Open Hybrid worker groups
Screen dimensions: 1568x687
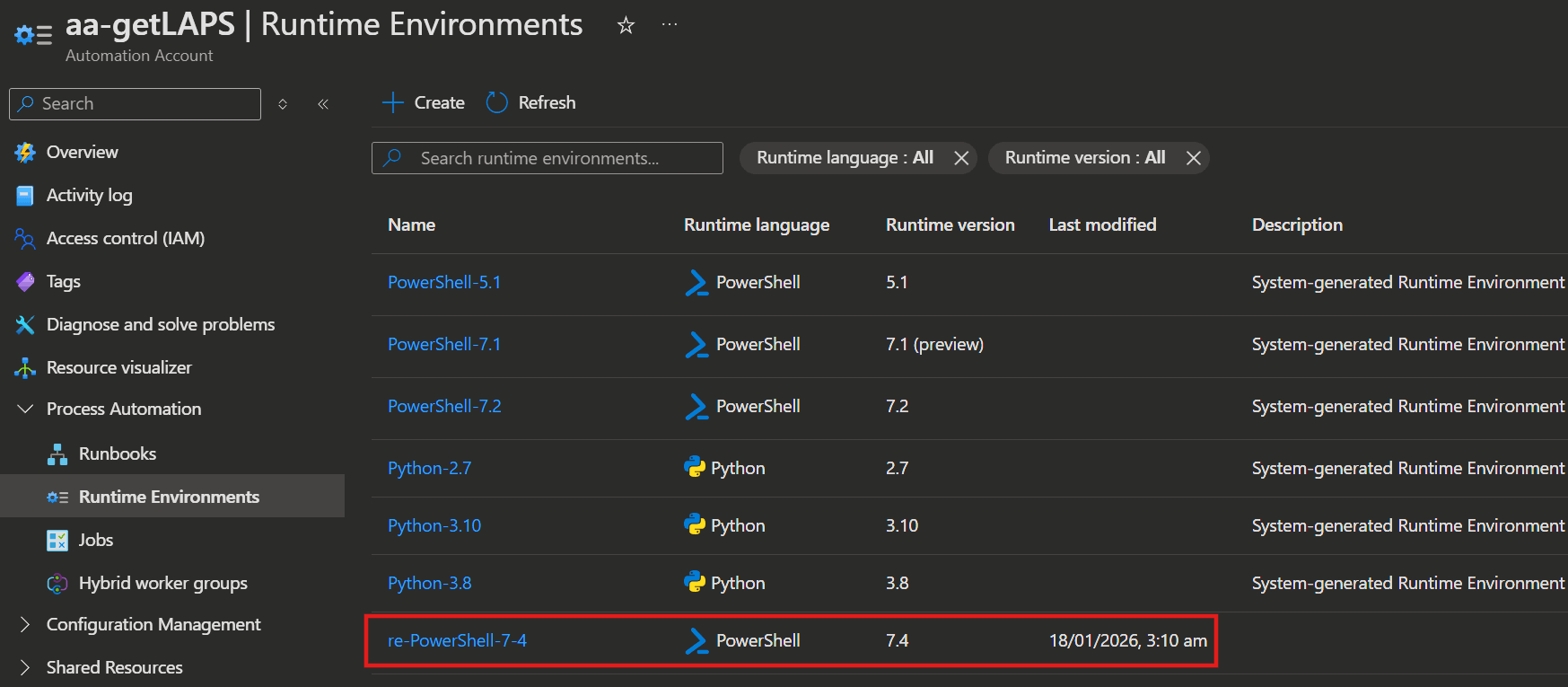[162, 583]
